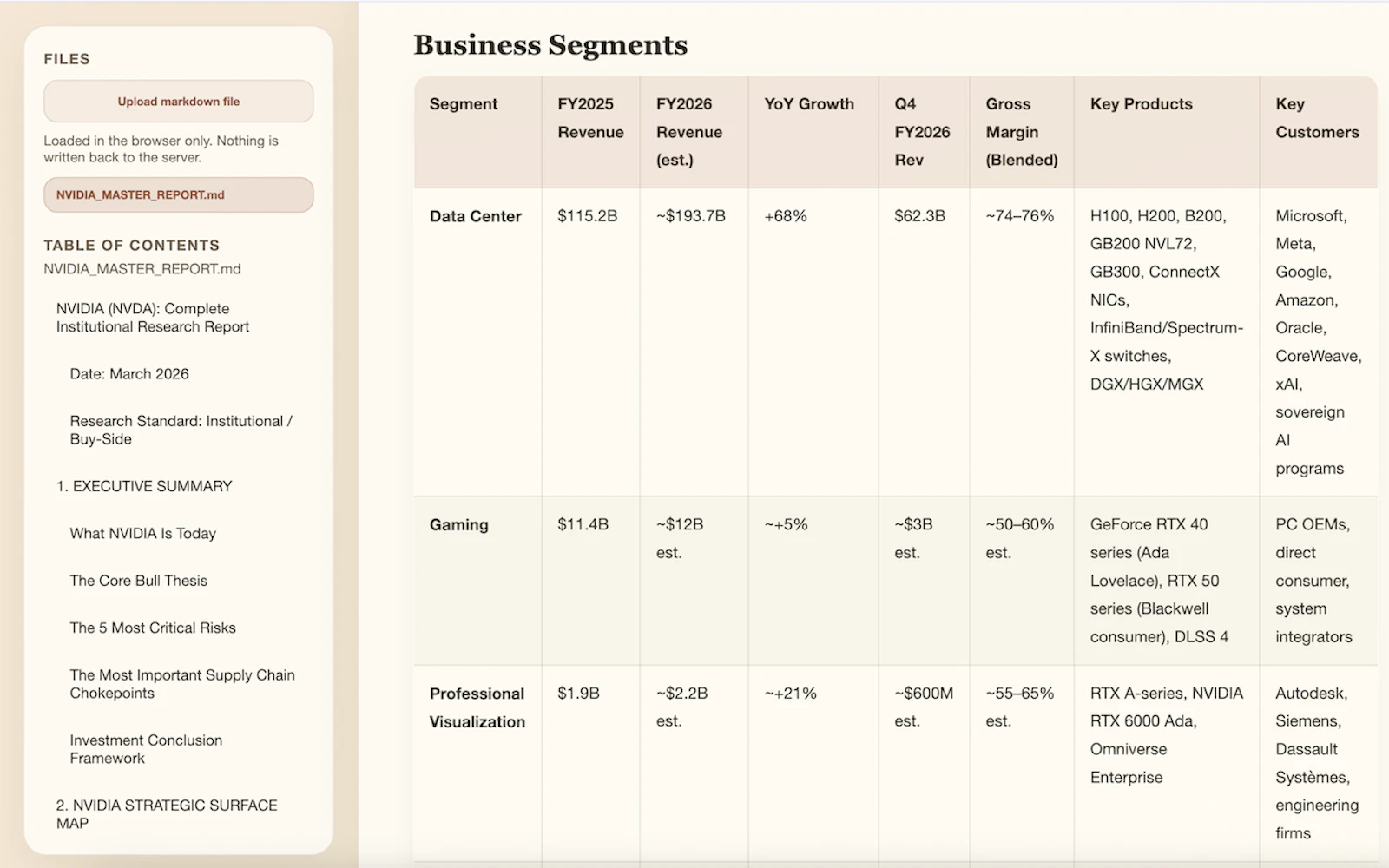Screen dimensions: 1389x868
Task: Jump to the Date: March 2026 entry
Action: pyautogui.click(x=129, y=374)
